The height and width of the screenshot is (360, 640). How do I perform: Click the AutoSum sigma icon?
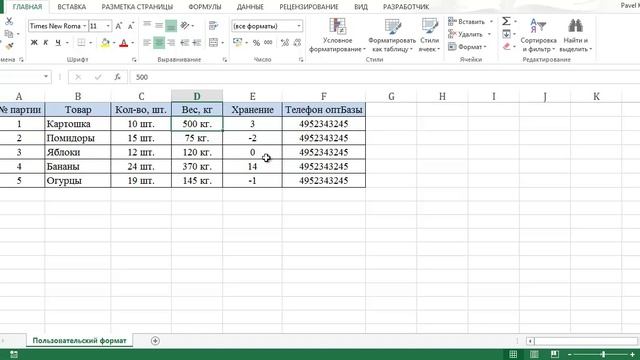click(506, 21)
